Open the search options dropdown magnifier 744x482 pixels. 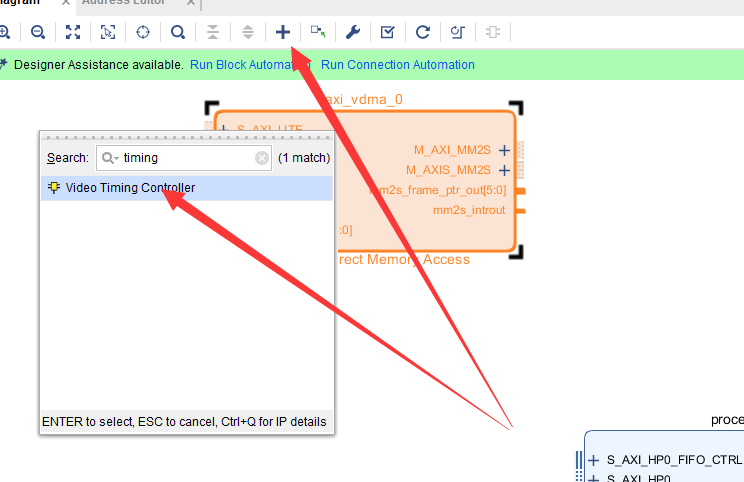pyautogui.click(x=110, y=158)
